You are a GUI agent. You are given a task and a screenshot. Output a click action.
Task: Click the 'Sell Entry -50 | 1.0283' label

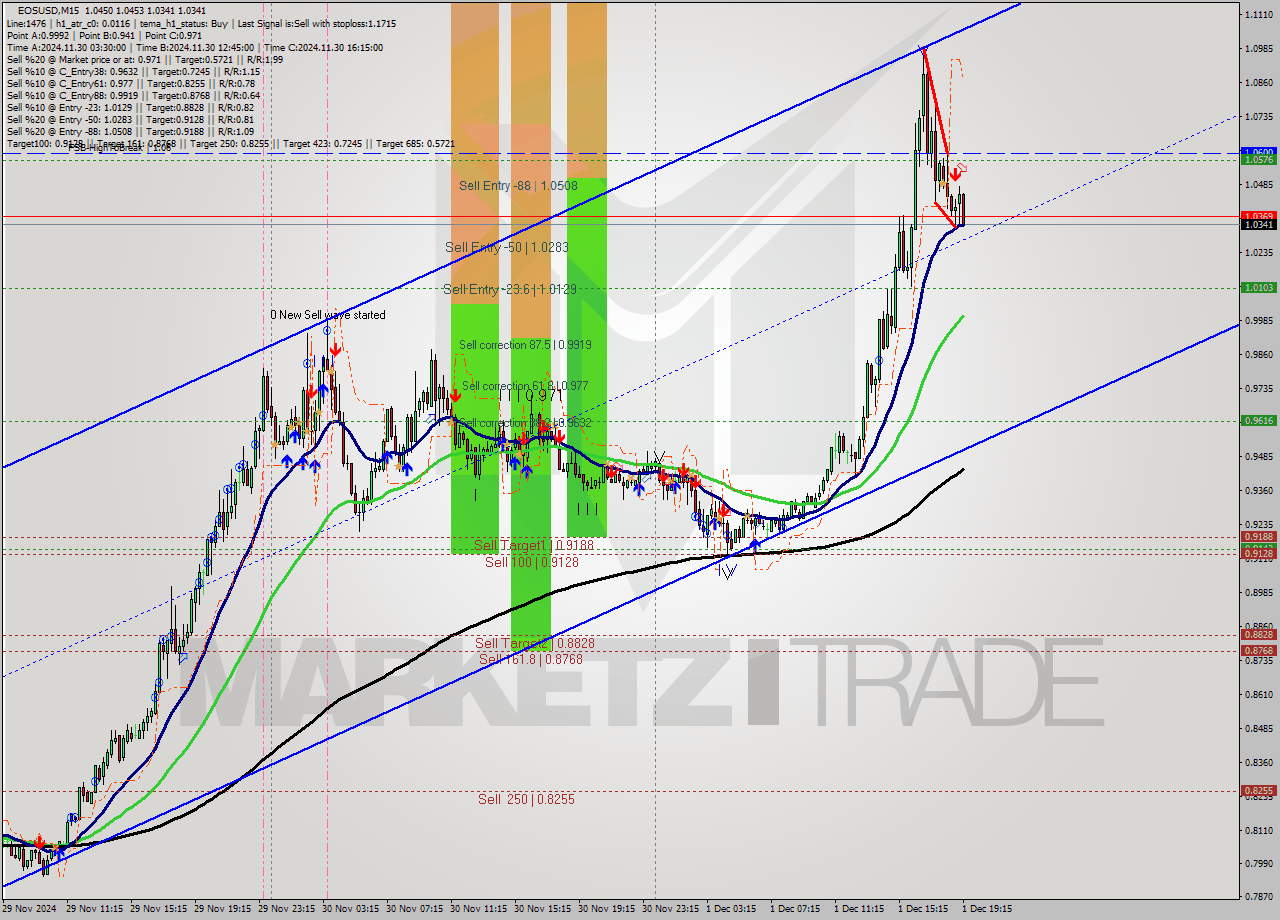click(508, 247)
